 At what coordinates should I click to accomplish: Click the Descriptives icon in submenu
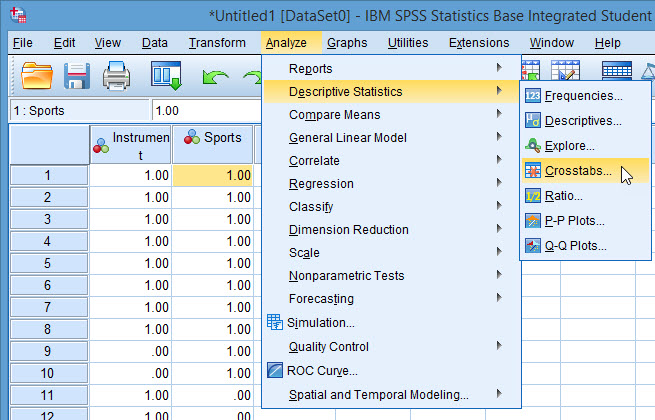(x=533, y=121)
